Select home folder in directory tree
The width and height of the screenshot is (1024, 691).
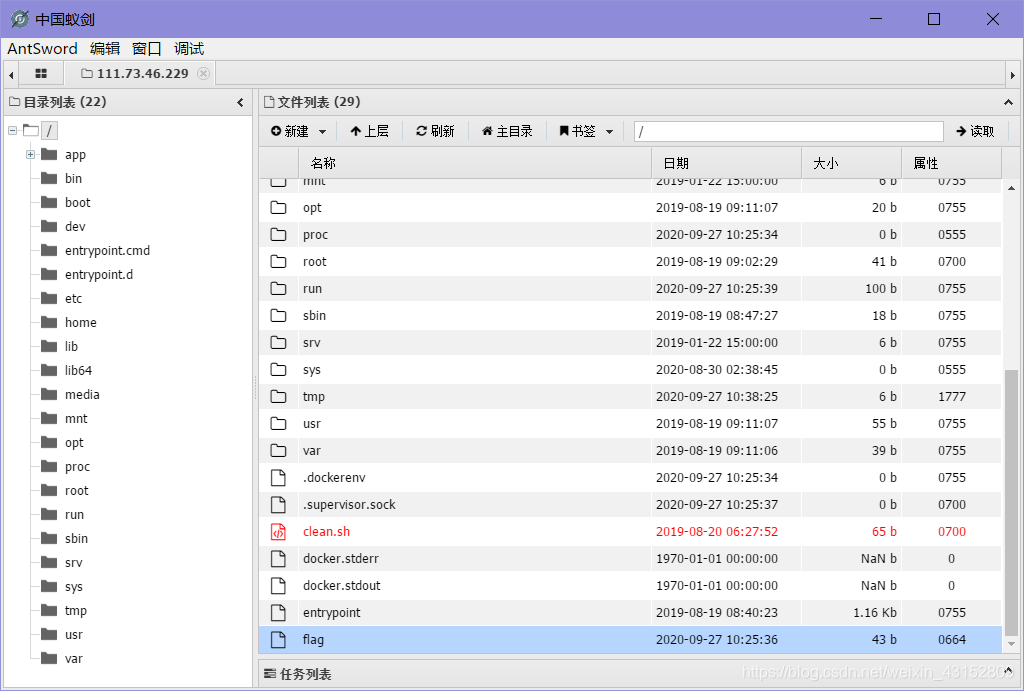point(80,323)
